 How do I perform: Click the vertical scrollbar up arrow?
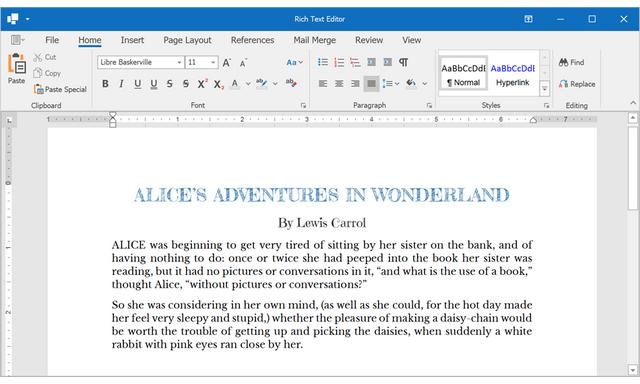(633, 118)
